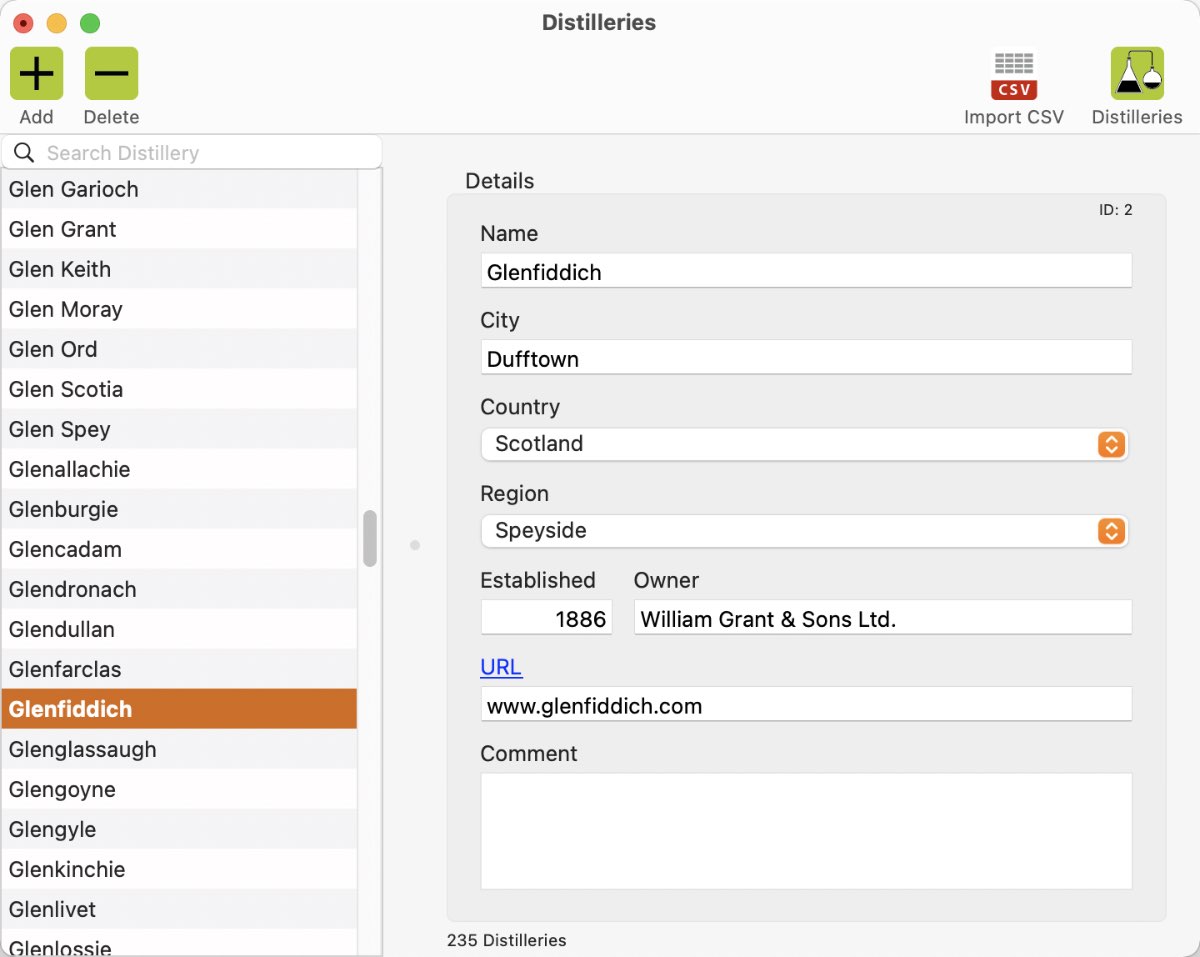Select Glenfarclas in the list

[x=179, y=669]
